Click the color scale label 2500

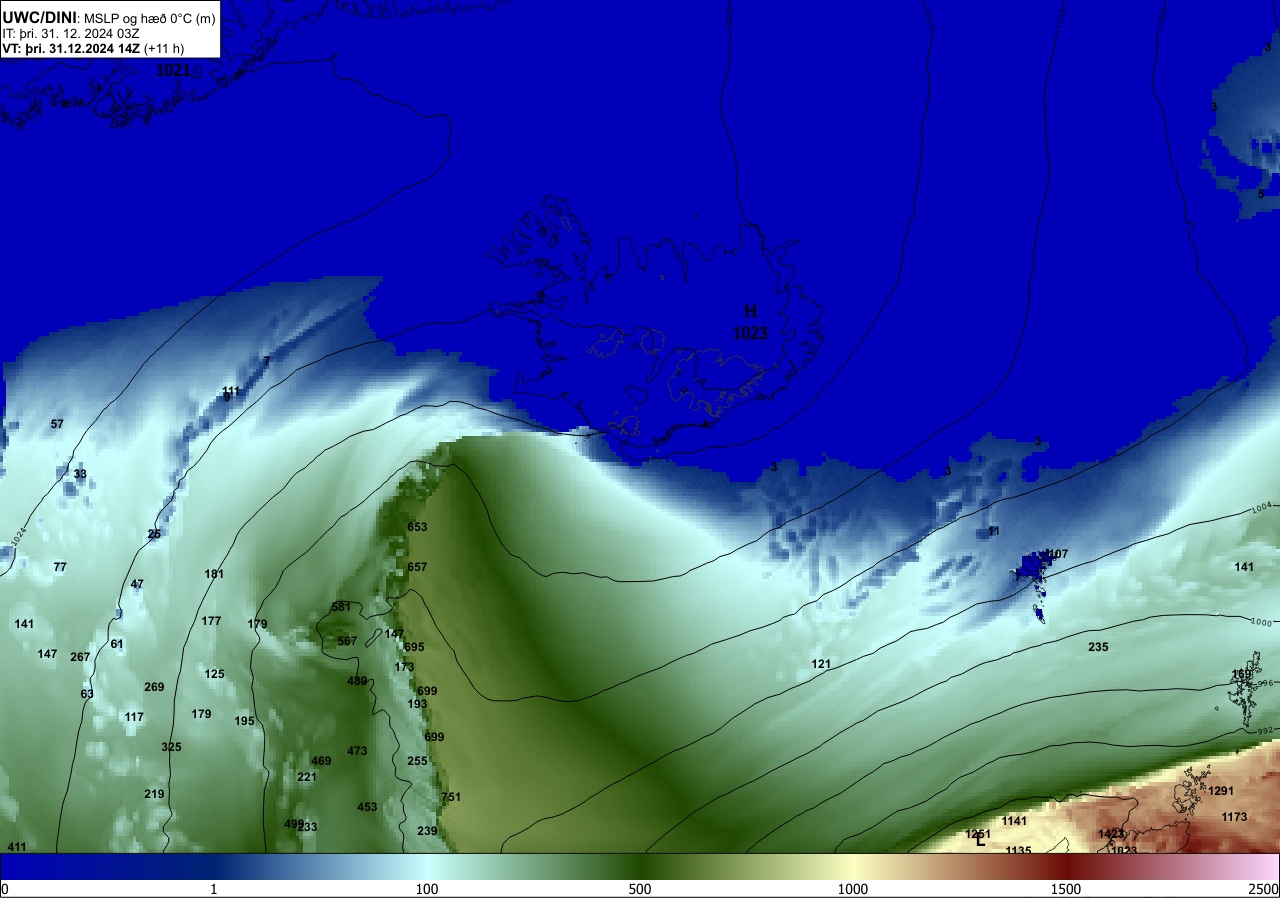[1264, 889]
